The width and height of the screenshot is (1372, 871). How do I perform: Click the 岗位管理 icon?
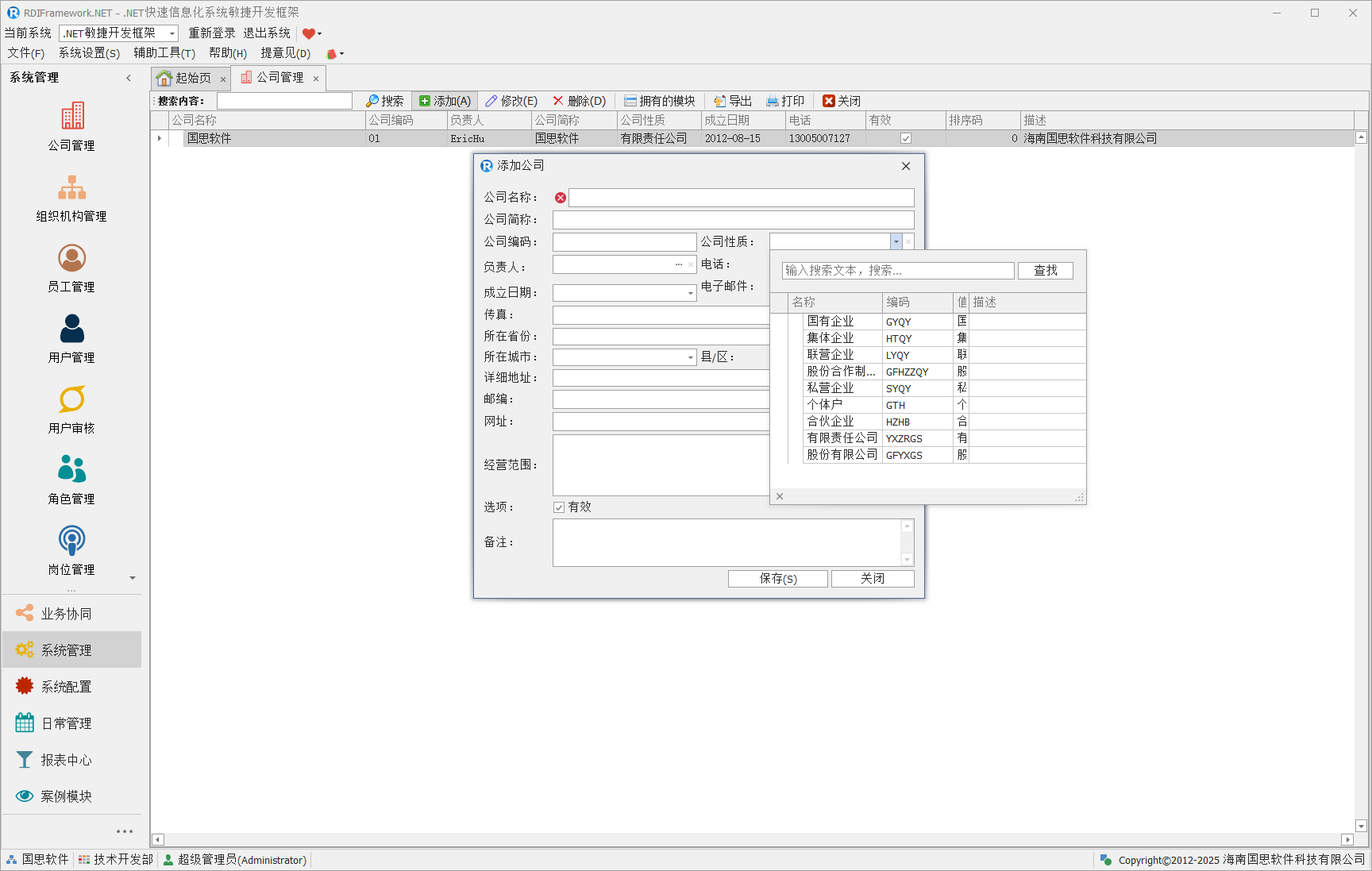(71, 541)
